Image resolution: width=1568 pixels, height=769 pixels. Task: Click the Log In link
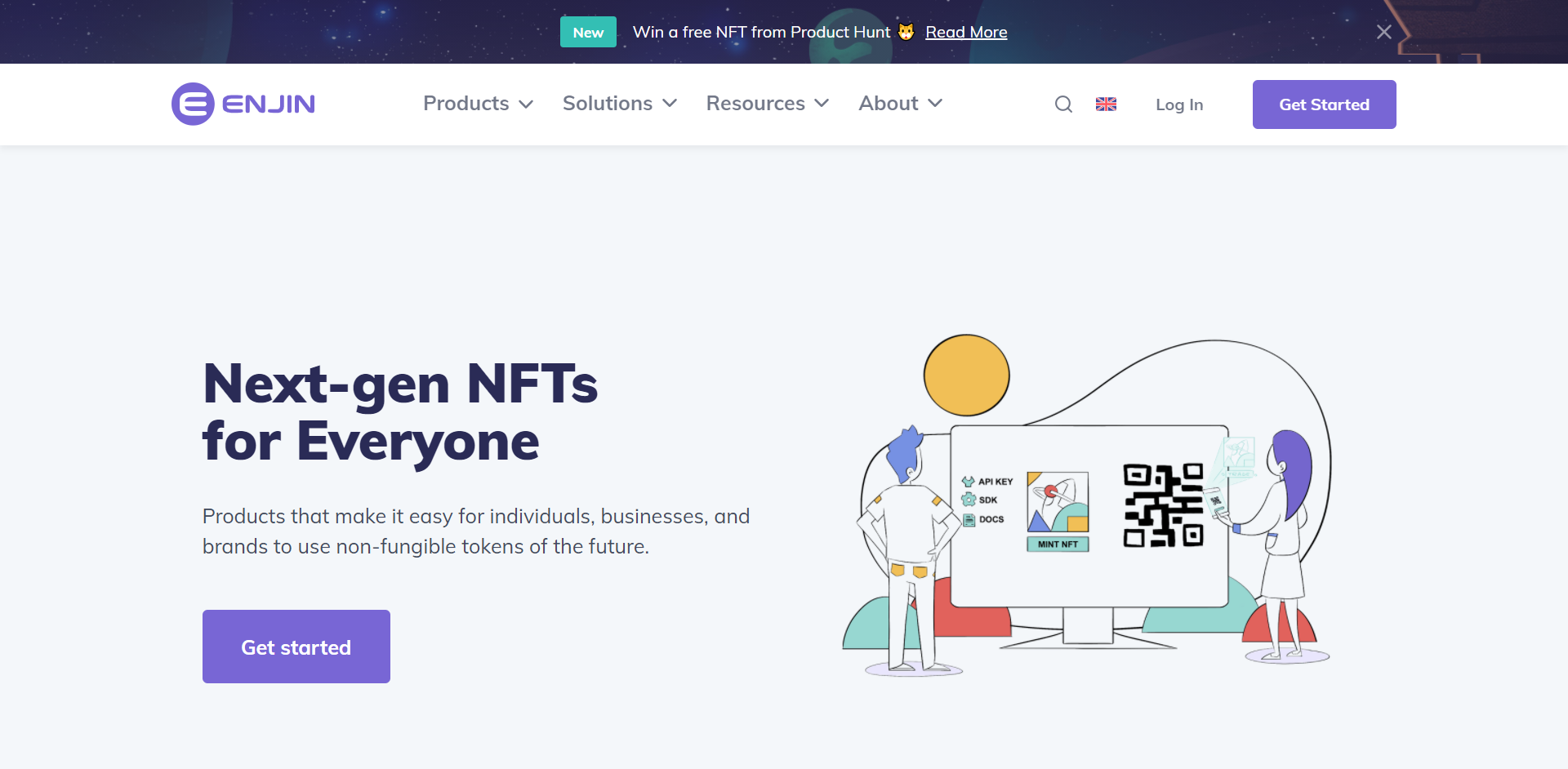1178,104
